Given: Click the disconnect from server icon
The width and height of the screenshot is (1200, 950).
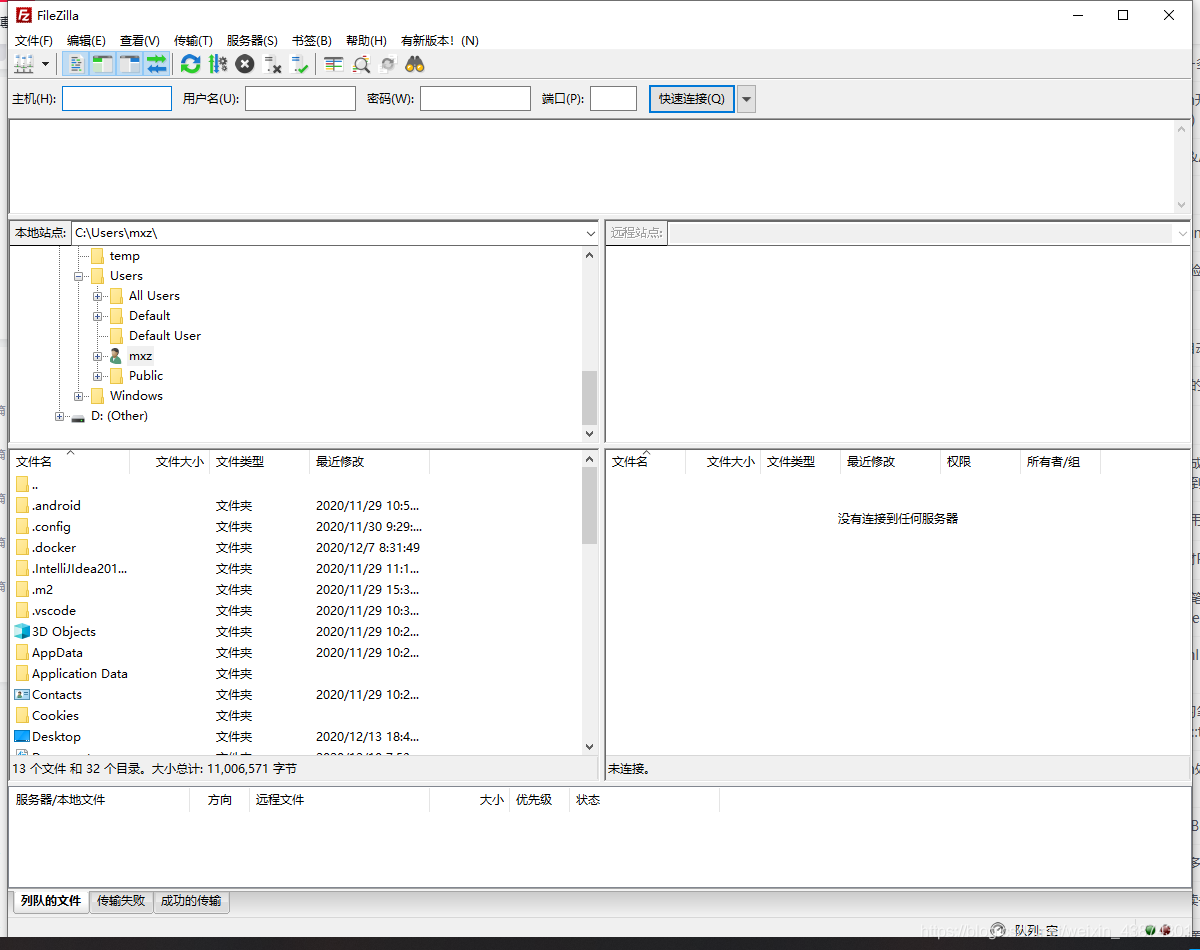Looking at the screenshot, I should click(272, 64).
